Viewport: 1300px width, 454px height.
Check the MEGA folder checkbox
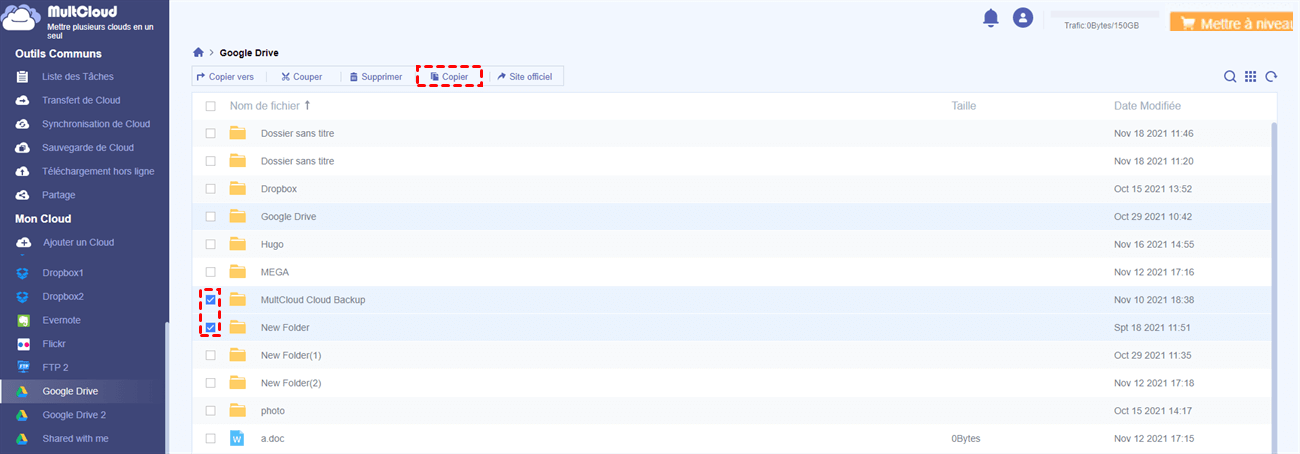click(210, 271)
